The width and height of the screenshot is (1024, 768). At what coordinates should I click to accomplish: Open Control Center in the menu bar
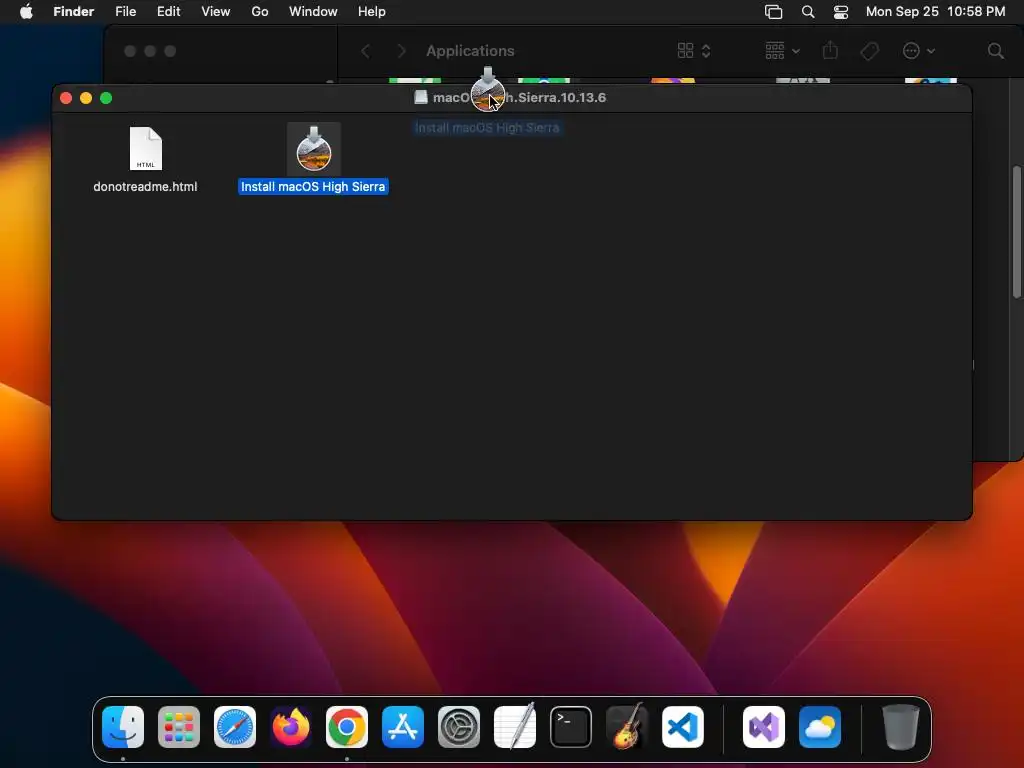841,12
